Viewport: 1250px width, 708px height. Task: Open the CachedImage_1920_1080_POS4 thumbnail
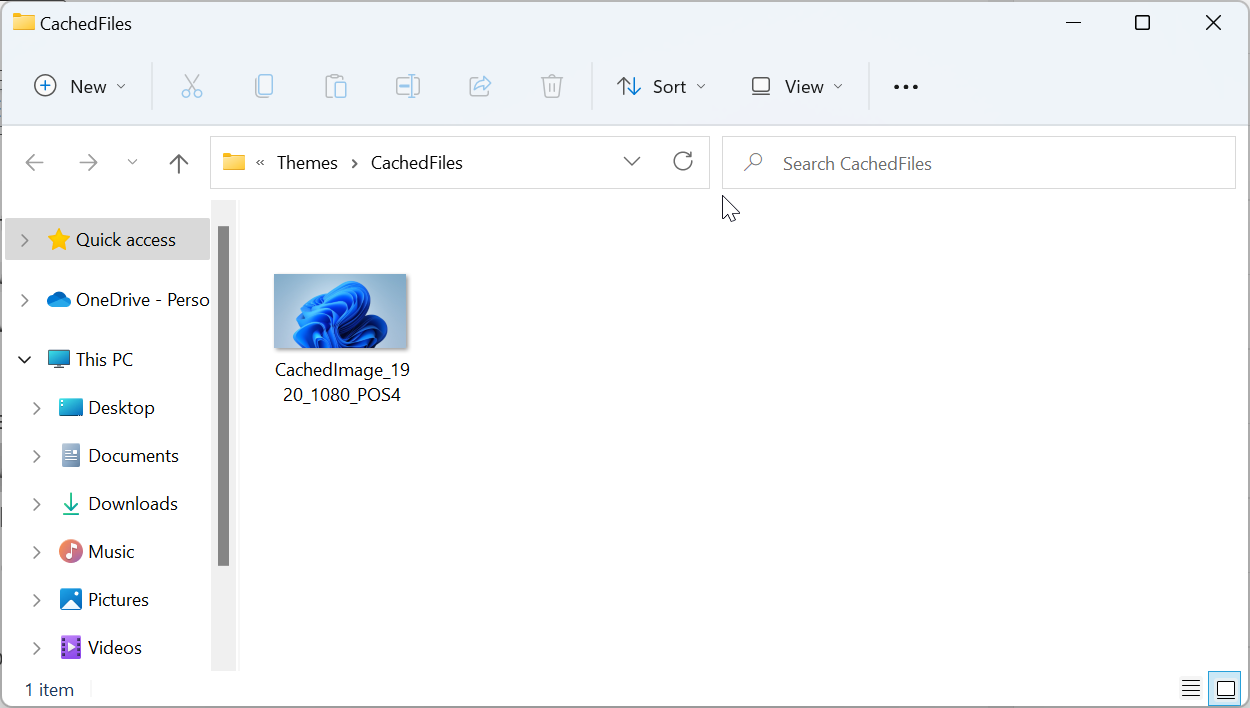340,311
